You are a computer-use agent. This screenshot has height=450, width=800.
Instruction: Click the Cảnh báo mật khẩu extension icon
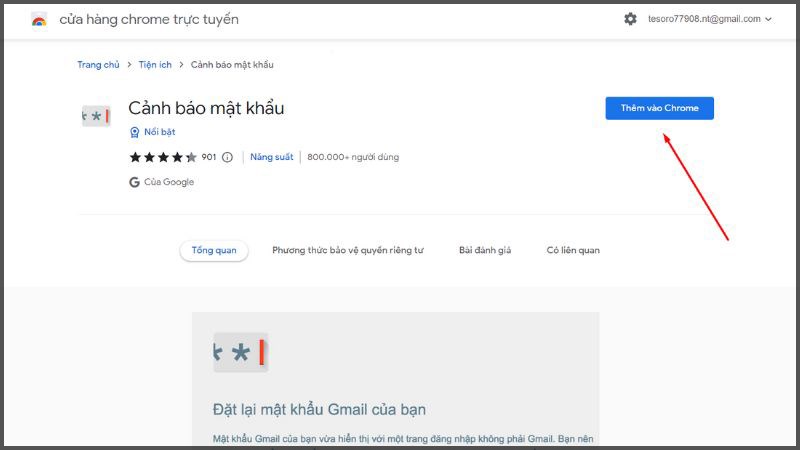click(x=96, y=116)
